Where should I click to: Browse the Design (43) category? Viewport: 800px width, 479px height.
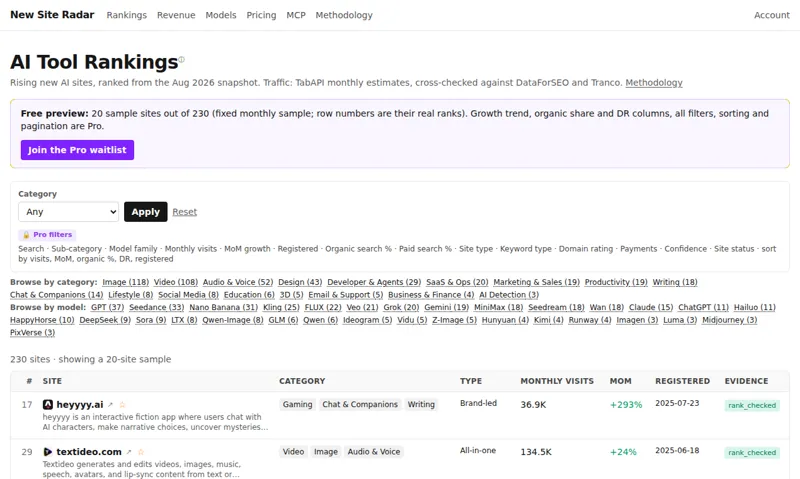coord(300,282)
